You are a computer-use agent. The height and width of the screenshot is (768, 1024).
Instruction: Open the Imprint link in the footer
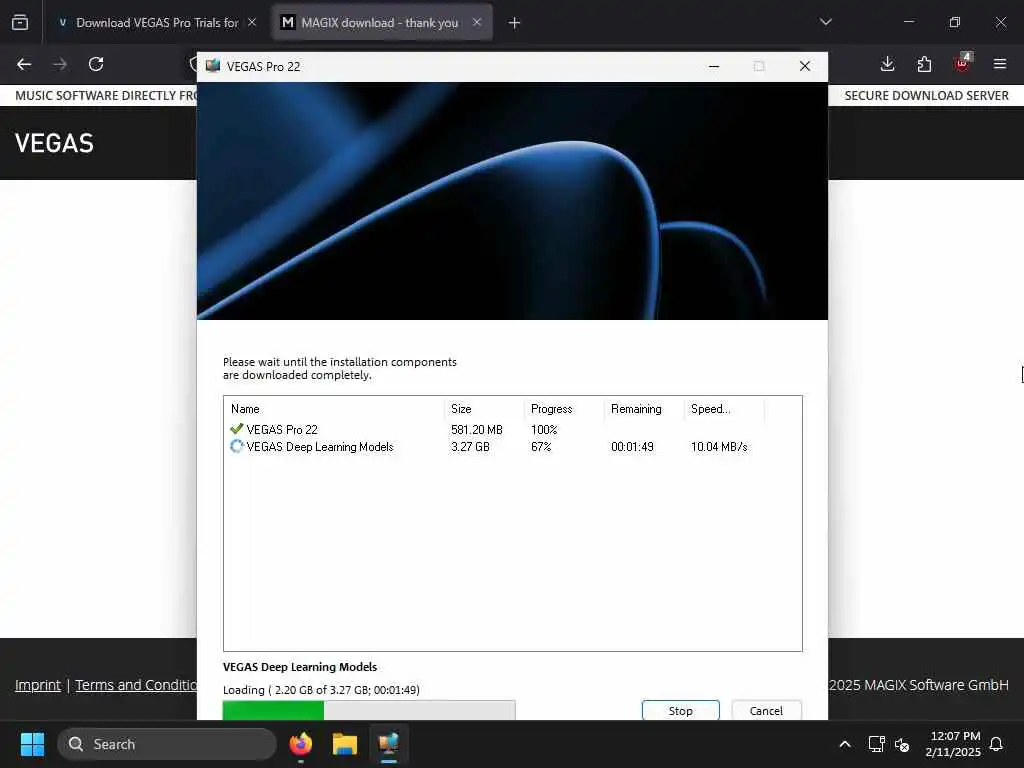click(x=38, y=685)
